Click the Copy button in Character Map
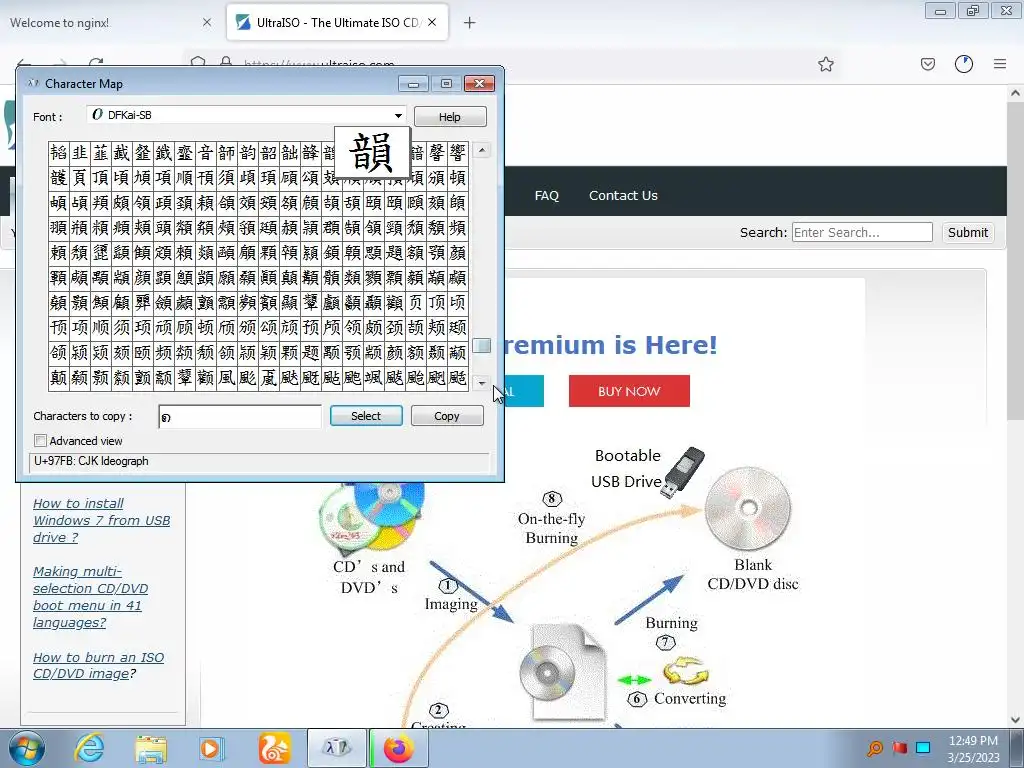Image resolution: width=1024 pixels, height=768 pixels. 447,416
